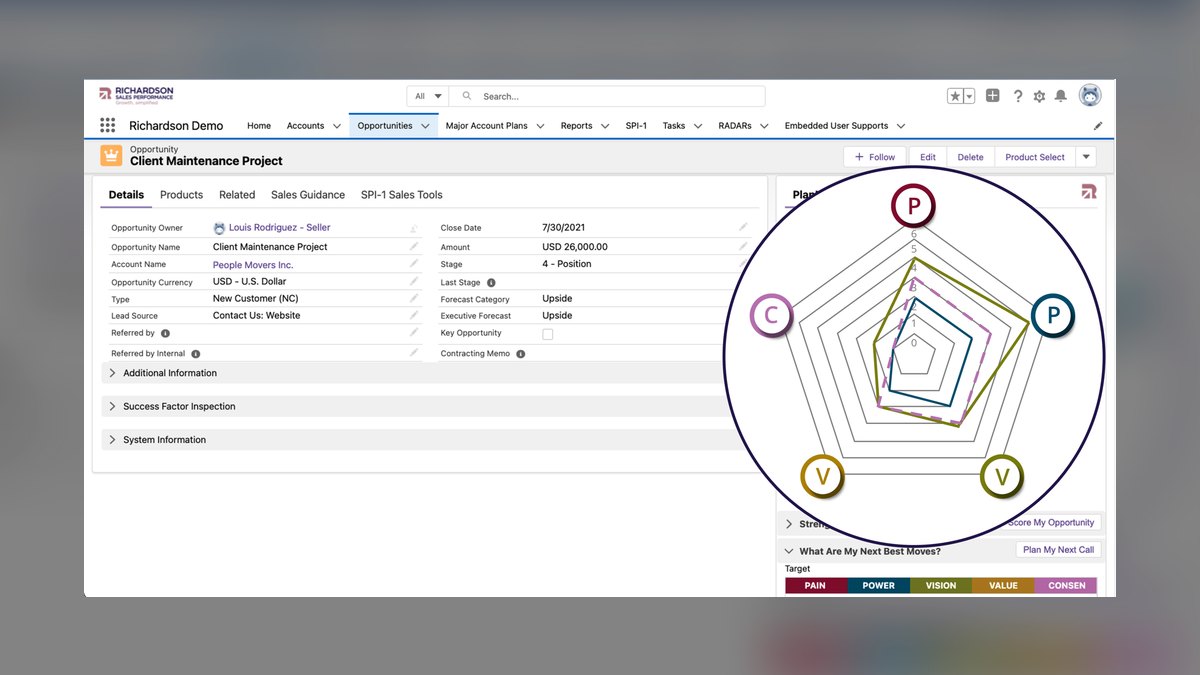The height and width of the screenshot is (675, 1200).
Task: Open the search scope All dropdown
Action: point(428,96)
